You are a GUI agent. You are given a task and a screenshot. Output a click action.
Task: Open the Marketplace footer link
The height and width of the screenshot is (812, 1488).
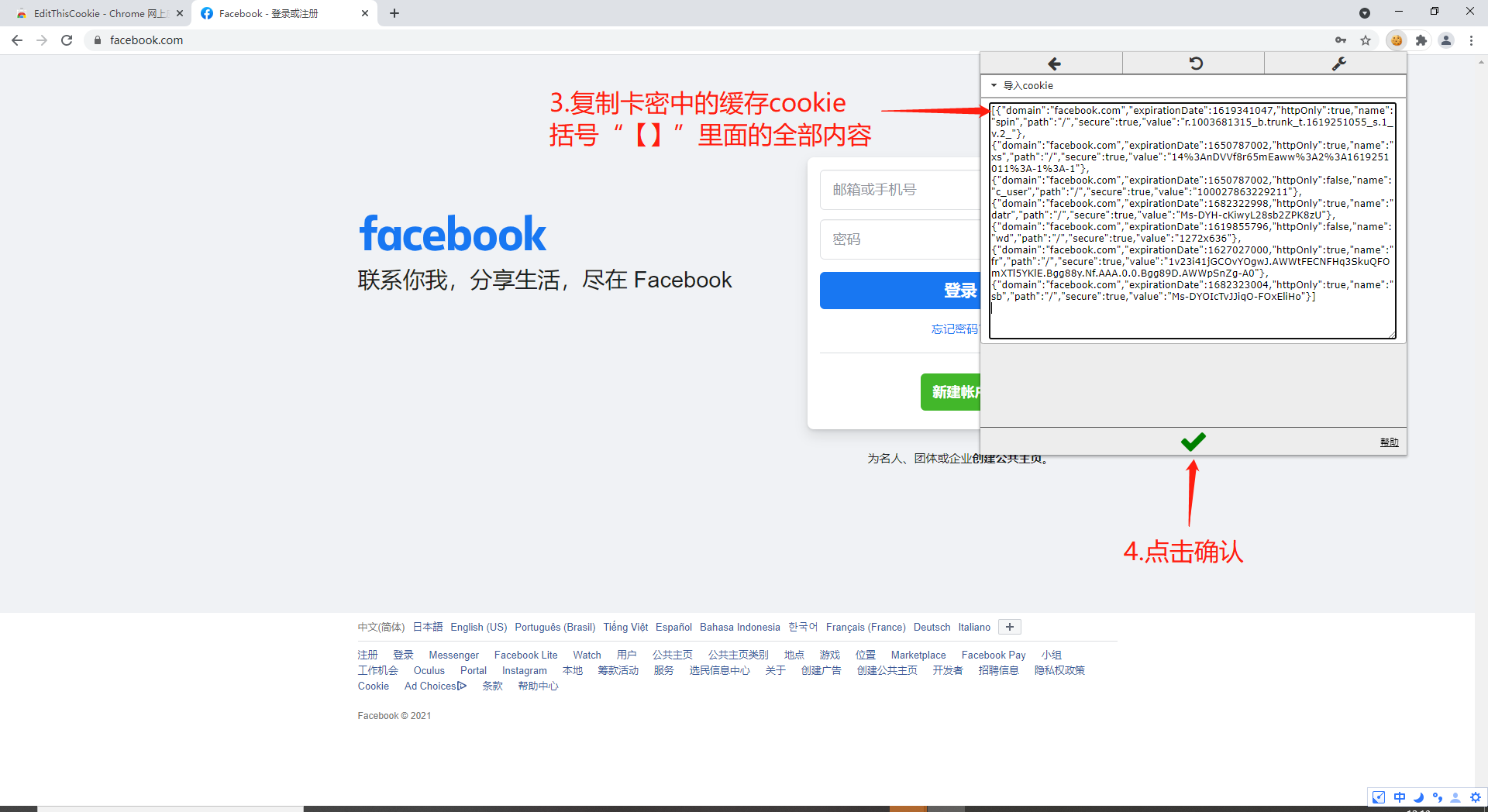pyautogui.click(x=918, y=655)
